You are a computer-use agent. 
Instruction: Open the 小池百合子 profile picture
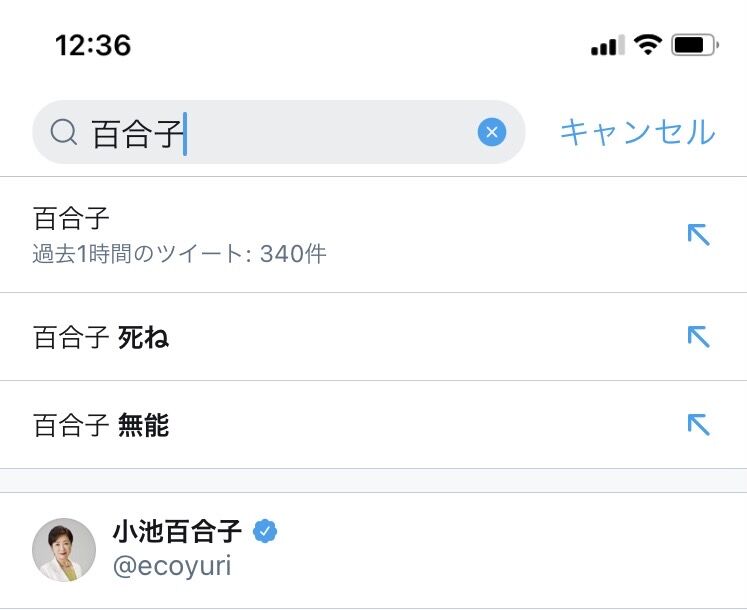[64, 550]
